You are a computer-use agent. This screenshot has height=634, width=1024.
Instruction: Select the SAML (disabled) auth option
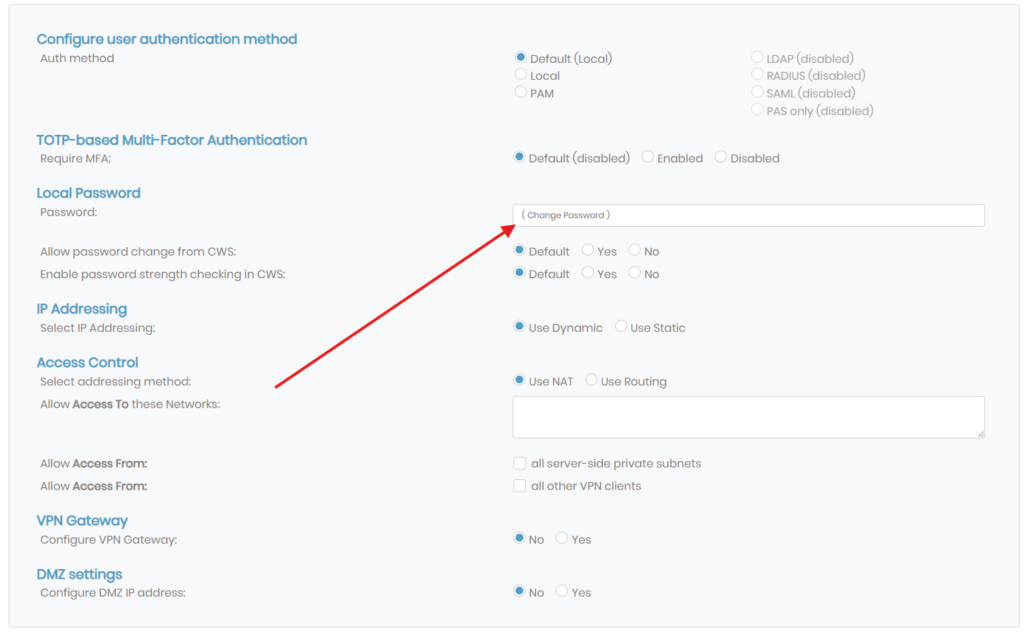(x=757, y=92)
